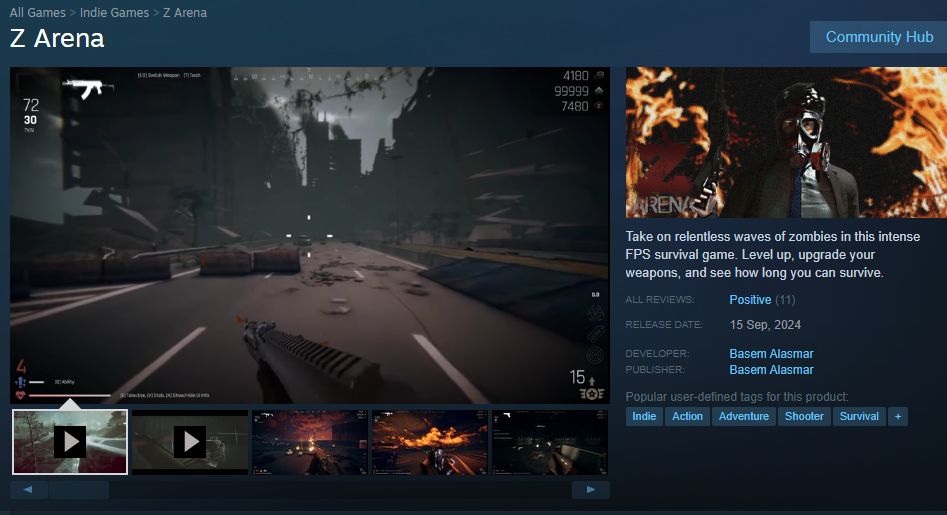Select the last dark screenshot thumbnail
This screenshot has height=515, width=947.
point(550,442)
